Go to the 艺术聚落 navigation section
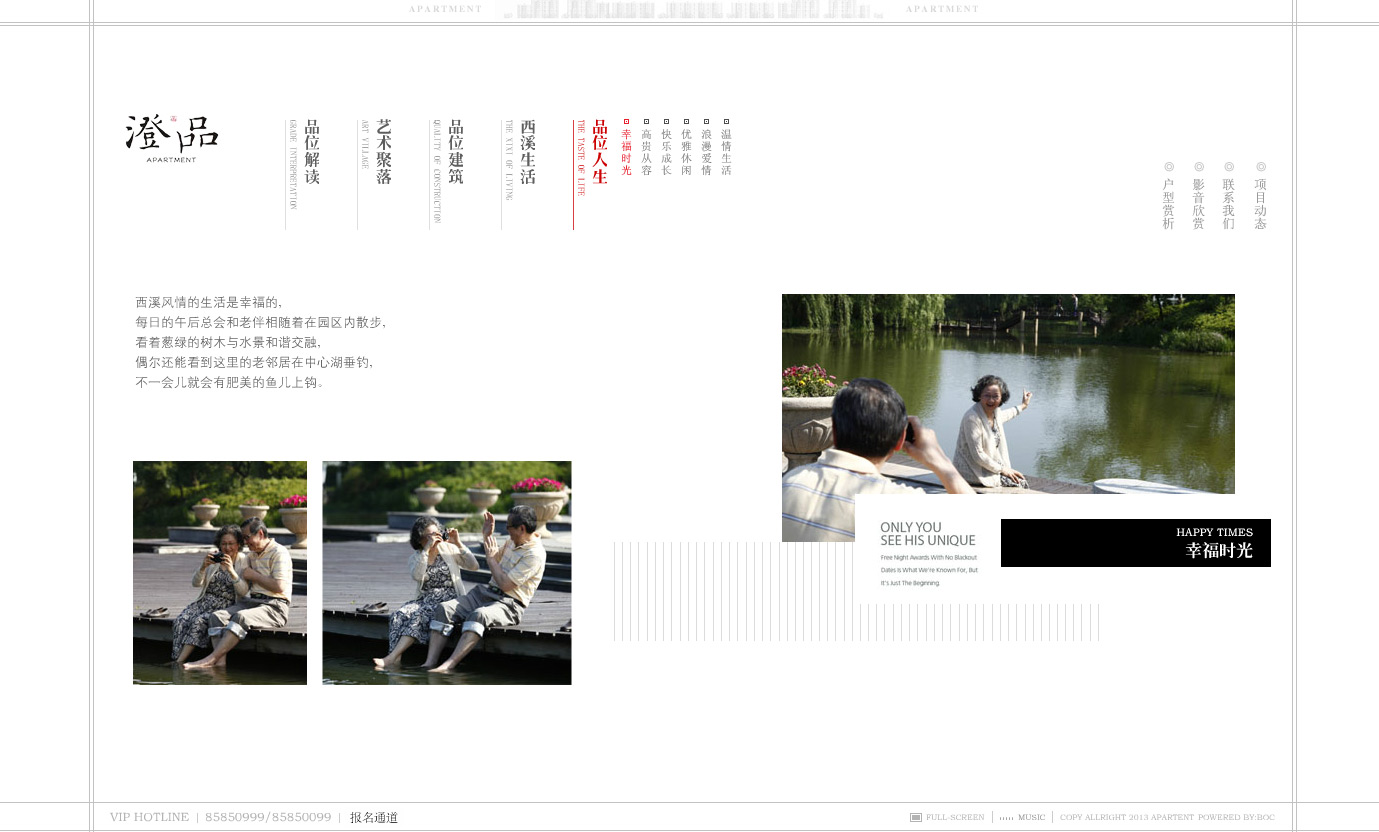Viewport: 1379px width, 832px height. pyautogui.click(x=384, y=152)
